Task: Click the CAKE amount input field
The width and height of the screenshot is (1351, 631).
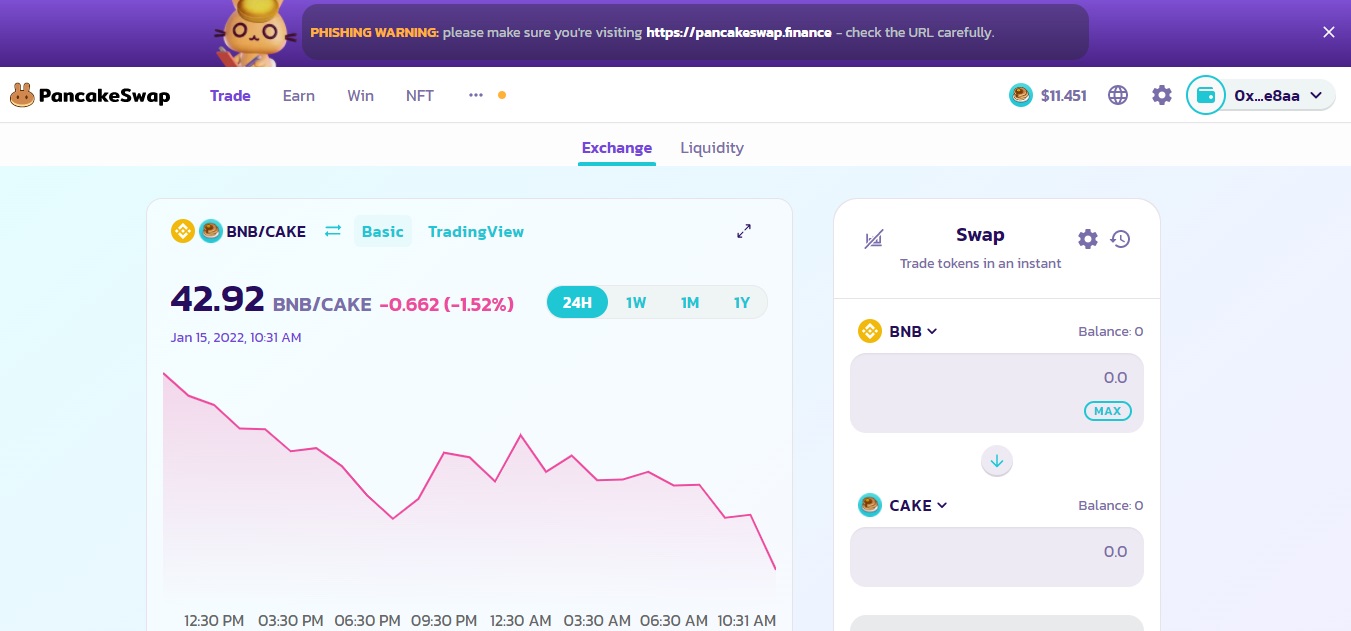Action: (997, 557)
